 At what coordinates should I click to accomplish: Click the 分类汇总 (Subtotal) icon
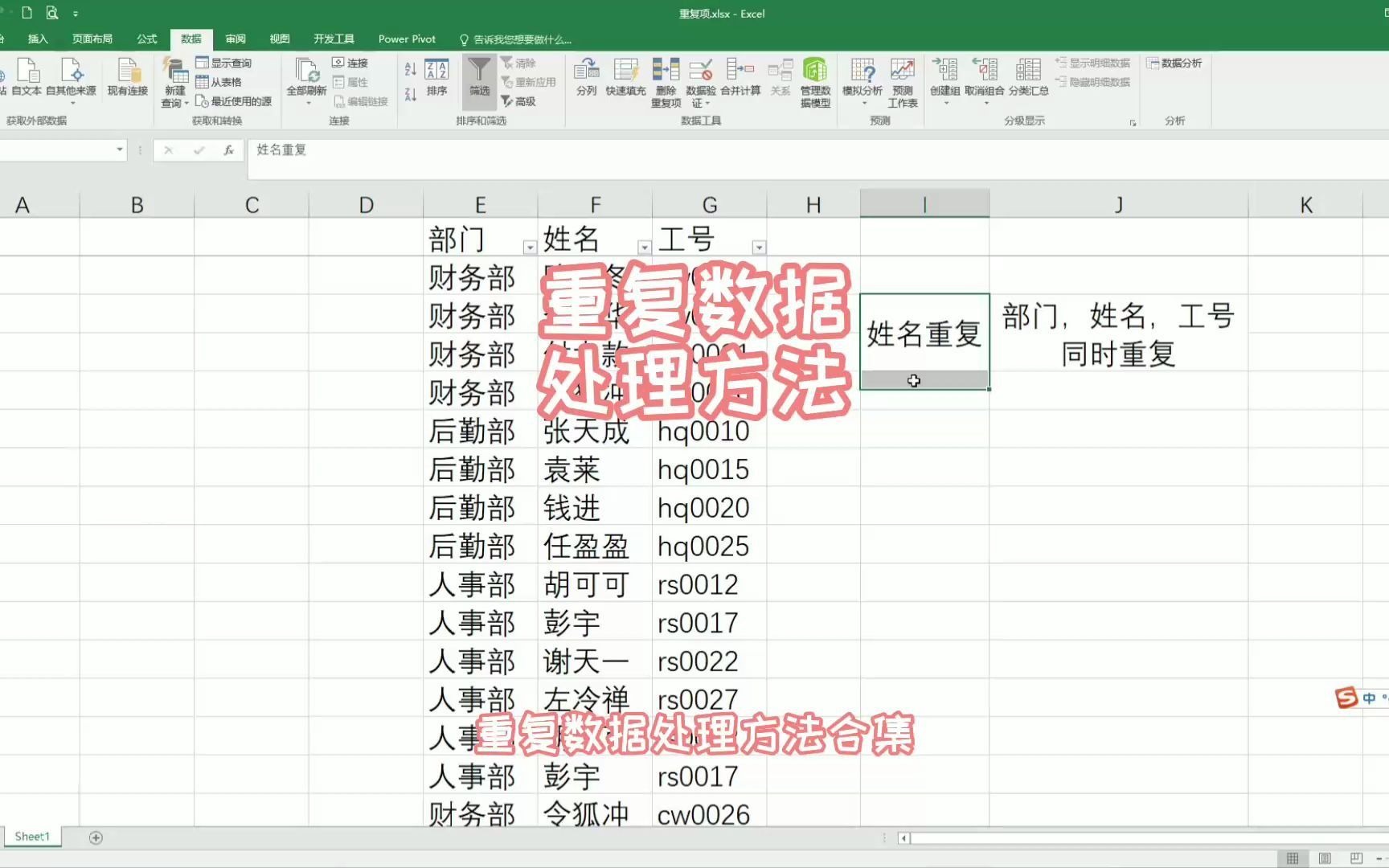pyautogui.click(x=1026, y=80)
